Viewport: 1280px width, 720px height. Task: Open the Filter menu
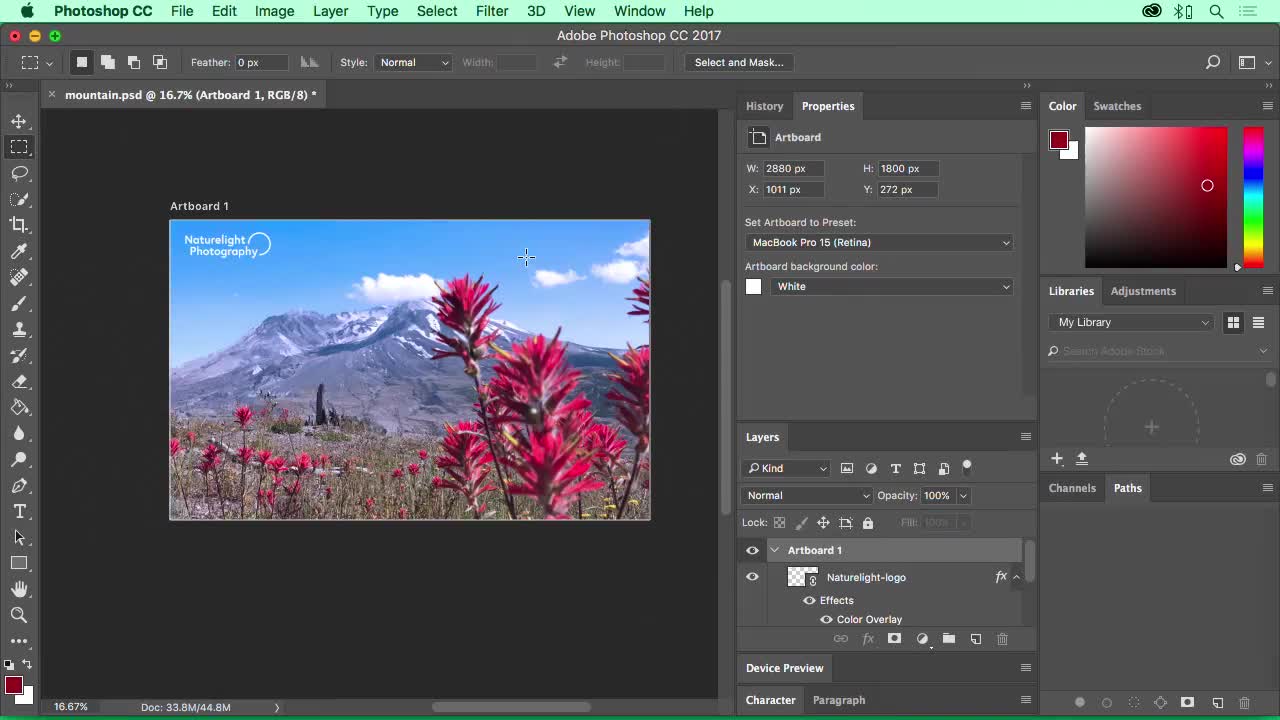click(492, 11)
